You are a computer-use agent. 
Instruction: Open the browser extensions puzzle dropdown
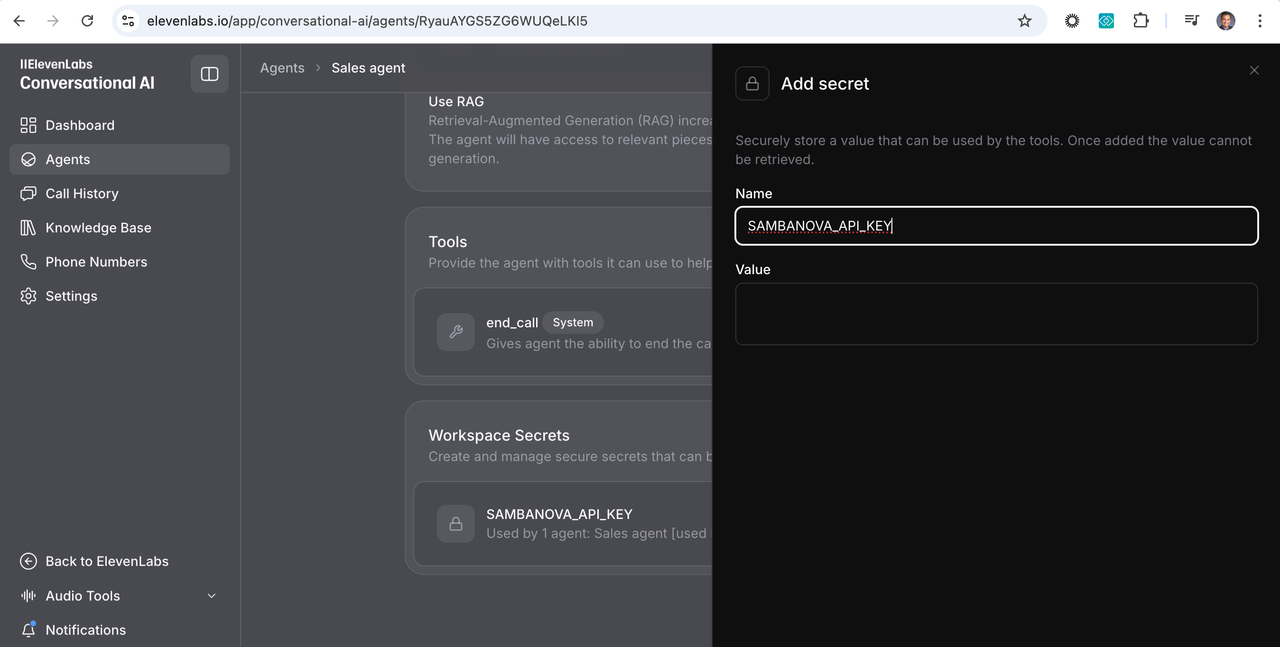(1141, 20)
